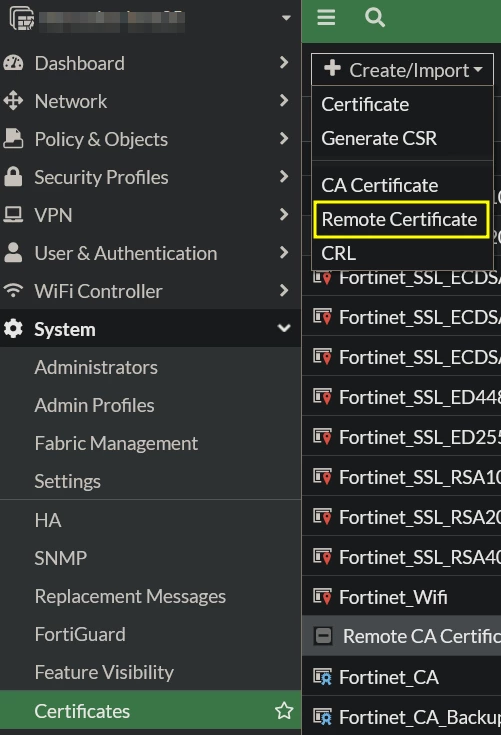The height and width of the screenshot is (735, 501).
Task: Click the Security Profiles padlock icon
Action: coord(13,177)
